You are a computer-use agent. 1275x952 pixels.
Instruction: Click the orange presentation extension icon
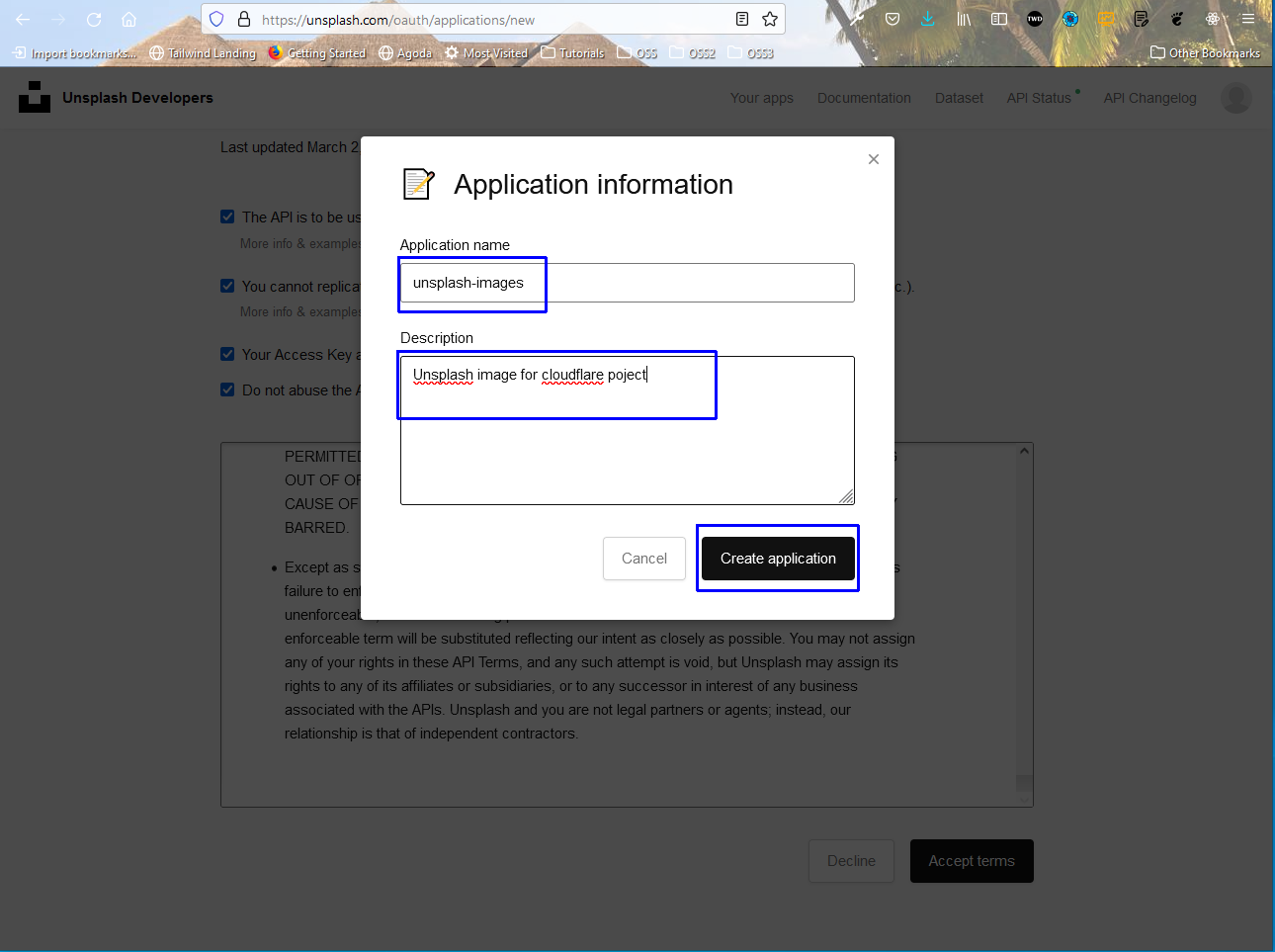pyautogui.click(x=1106, y=19)
